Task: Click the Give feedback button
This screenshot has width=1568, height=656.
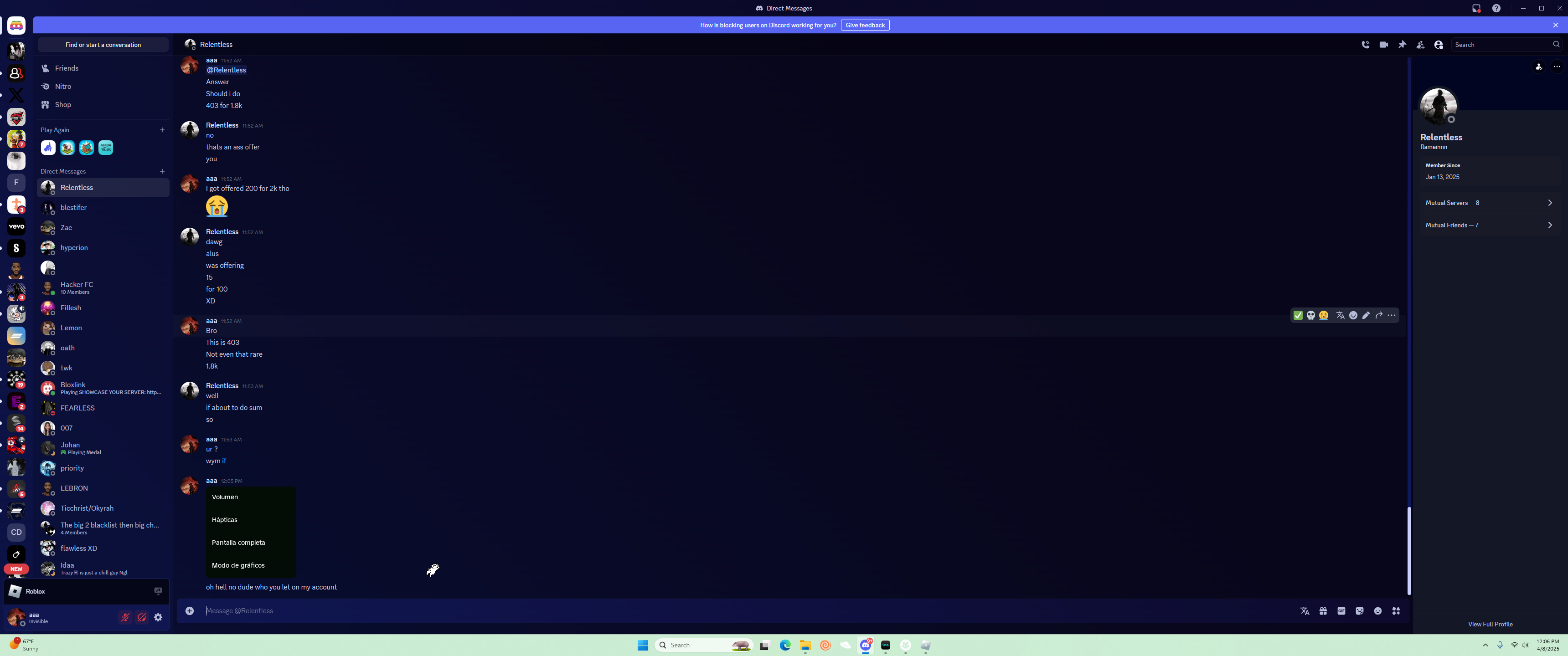Action: pyautogui.click(x=864, y=25)
